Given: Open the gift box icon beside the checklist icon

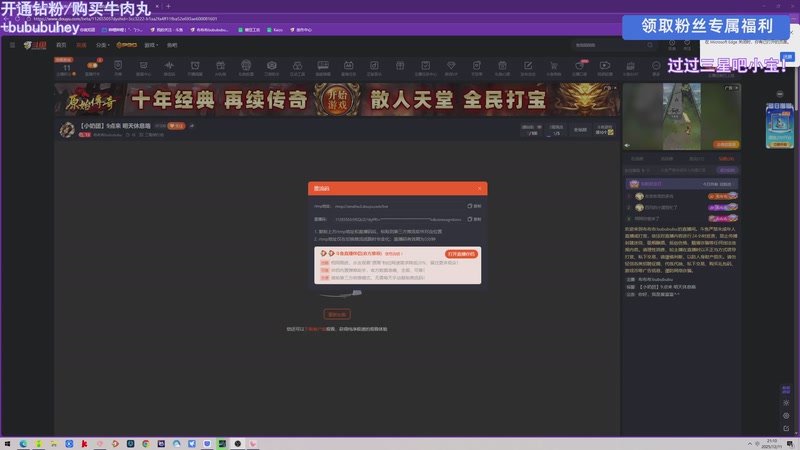Looking at the screenshot, I should (x=400, y=65).
